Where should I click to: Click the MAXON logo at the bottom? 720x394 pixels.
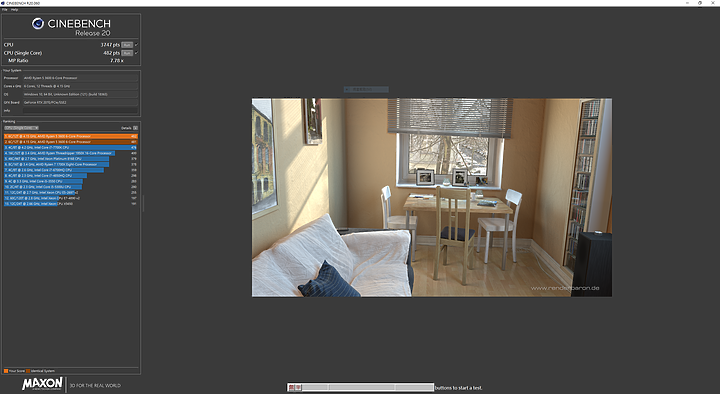click(42, 383)
